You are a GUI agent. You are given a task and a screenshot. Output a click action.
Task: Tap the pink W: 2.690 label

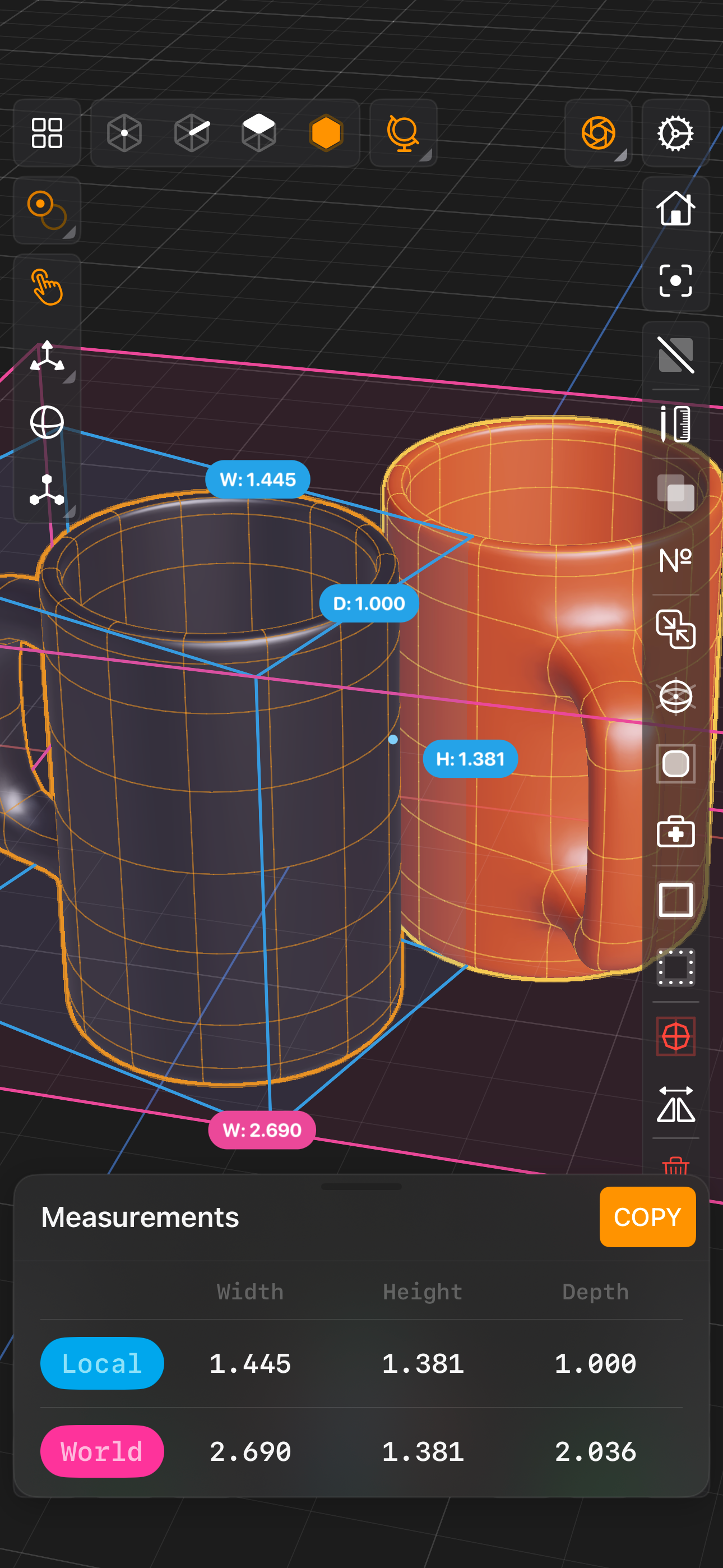pos(262,1131)
